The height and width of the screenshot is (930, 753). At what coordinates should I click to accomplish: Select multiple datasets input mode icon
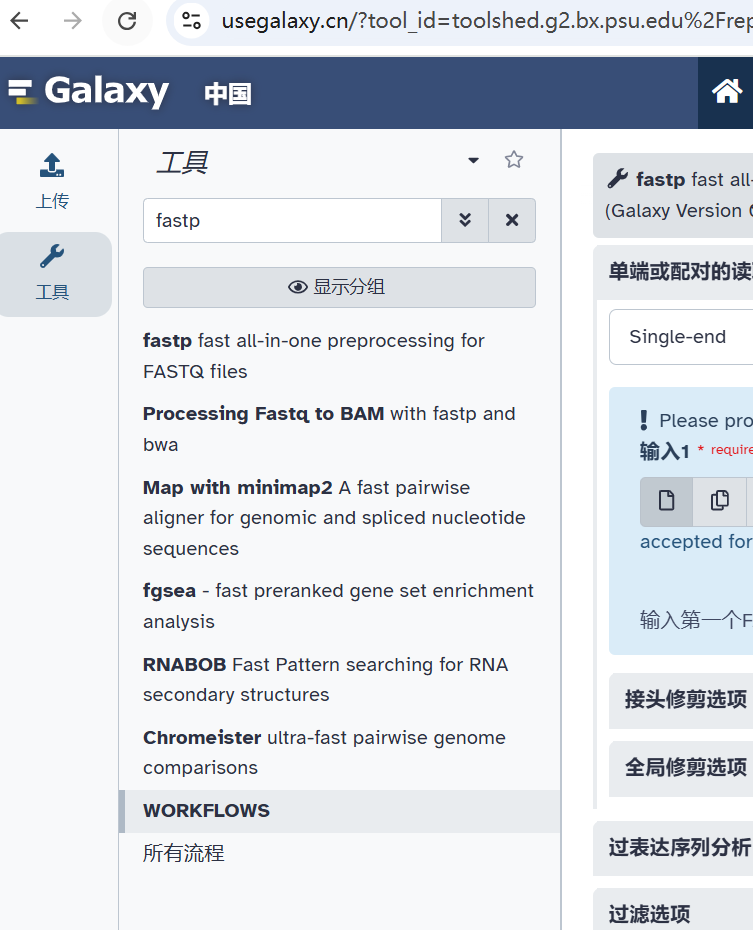coord(719,501)
